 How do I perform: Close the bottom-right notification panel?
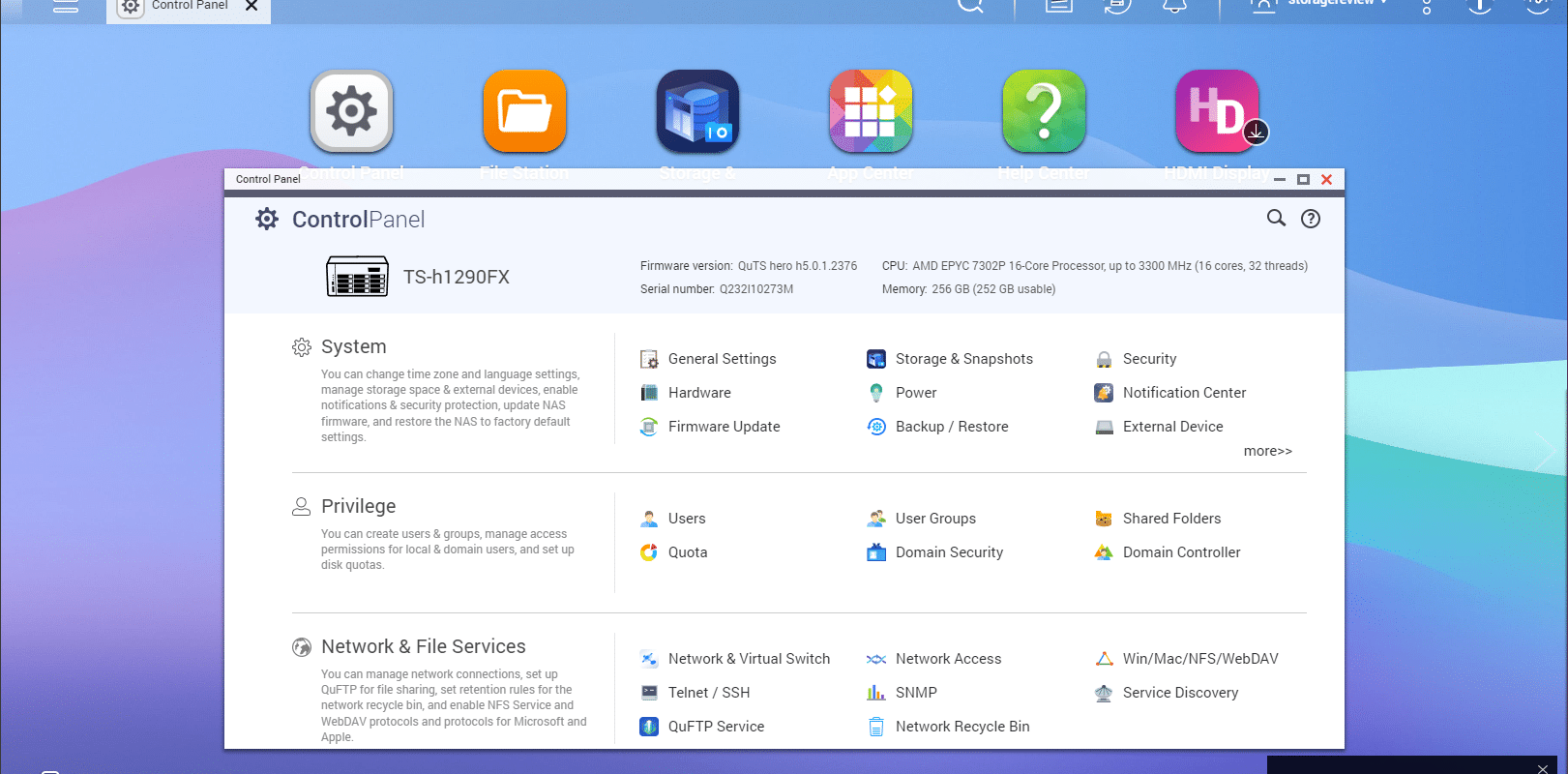click(1543, 768)
